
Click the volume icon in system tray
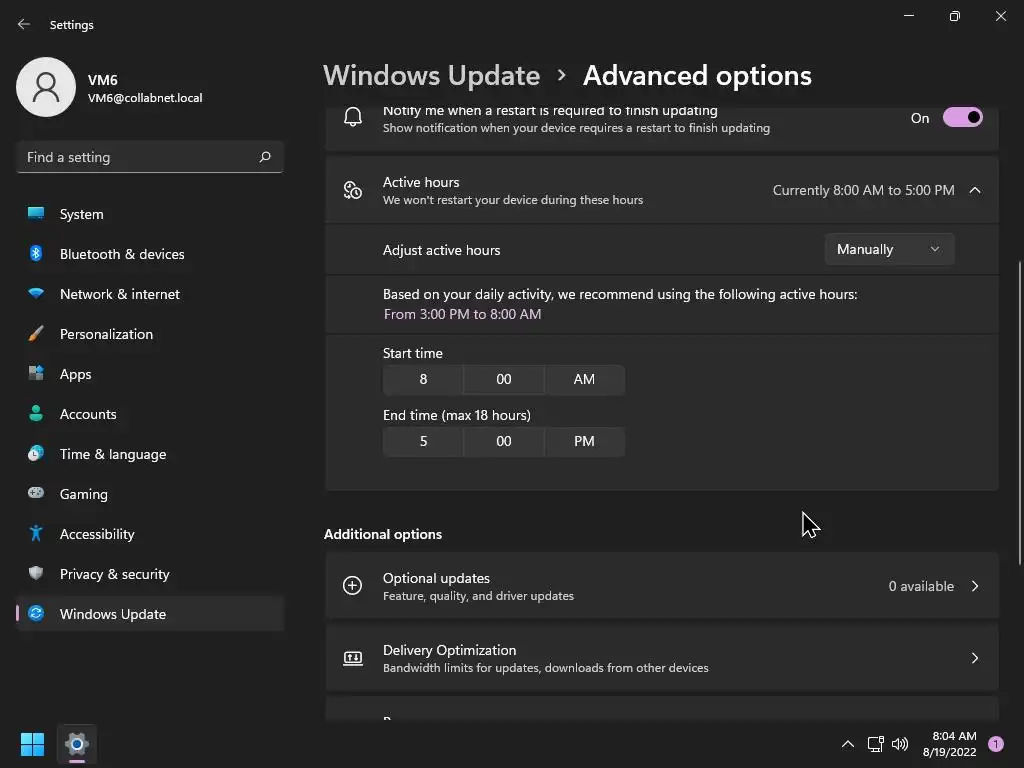899,744
